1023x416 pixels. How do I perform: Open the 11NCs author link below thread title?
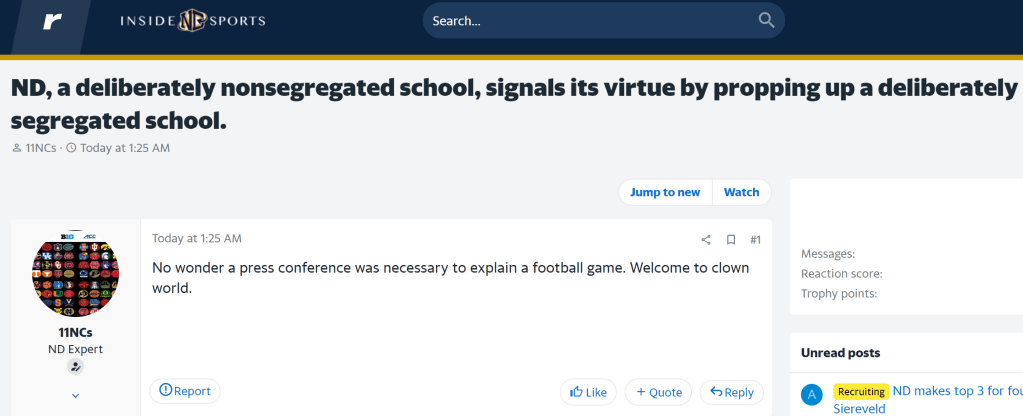40,148
